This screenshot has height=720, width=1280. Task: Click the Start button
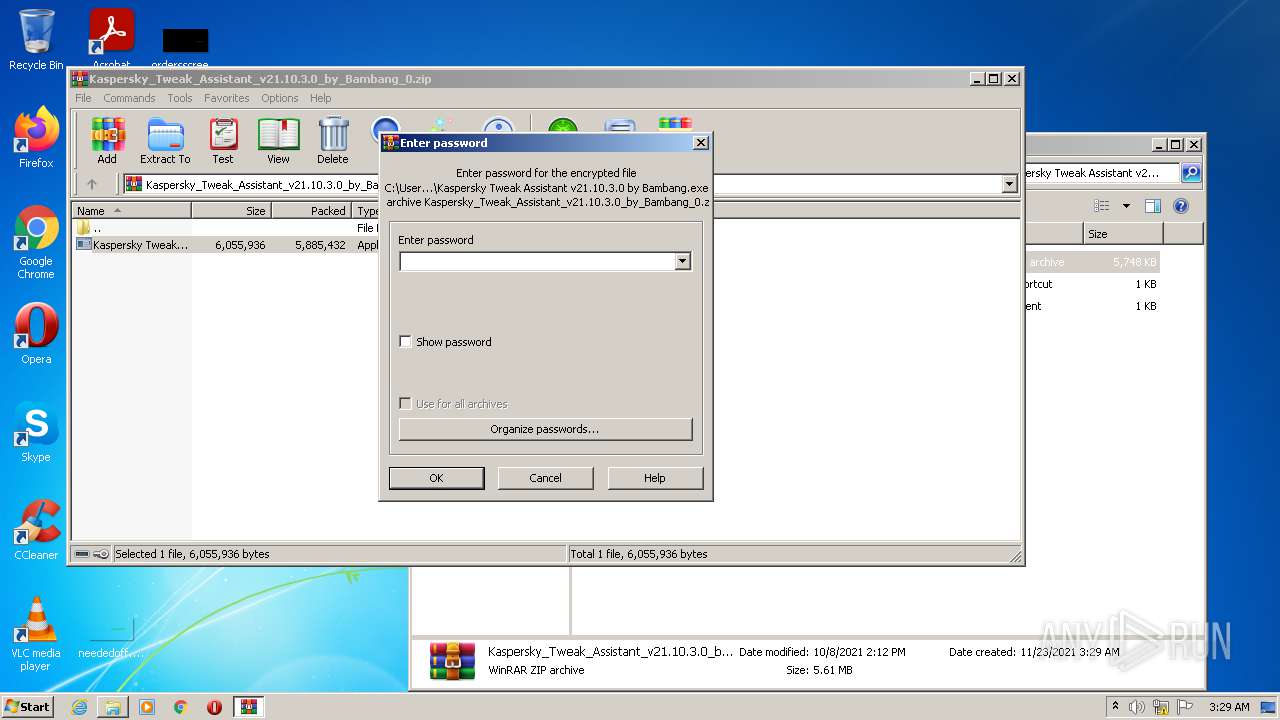pyautogui.click(x=28, y=707)
